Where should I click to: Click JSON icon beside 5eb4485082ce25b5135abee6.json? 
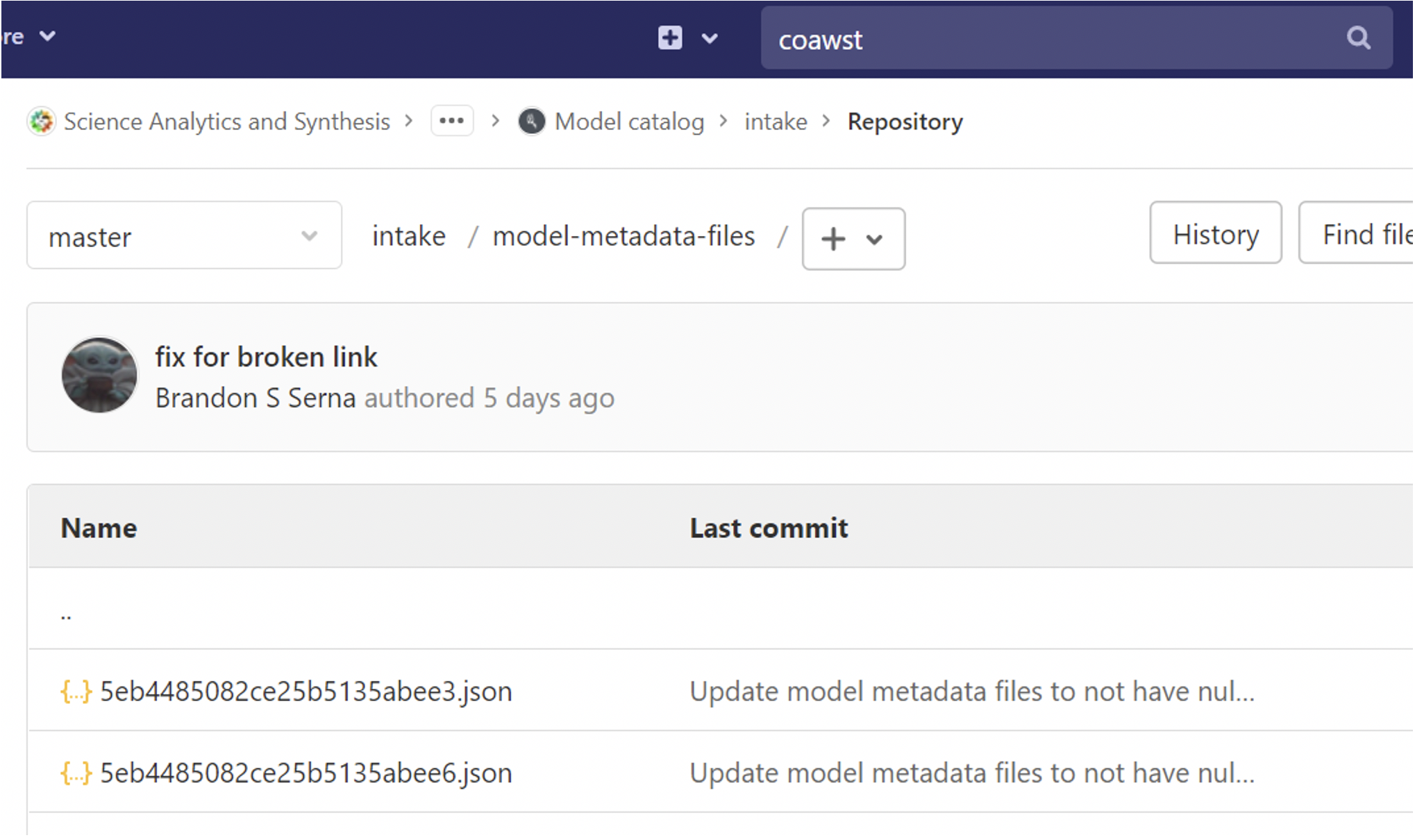pyautogui.click(x=76, y=773)
